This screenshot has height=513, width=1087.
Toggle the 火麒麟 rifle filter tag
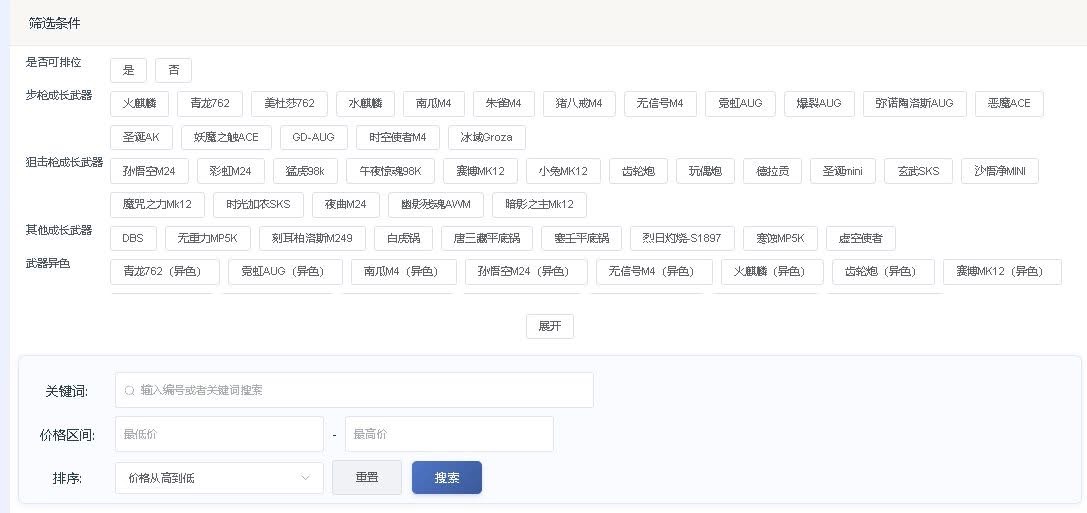tap(139, 104)
